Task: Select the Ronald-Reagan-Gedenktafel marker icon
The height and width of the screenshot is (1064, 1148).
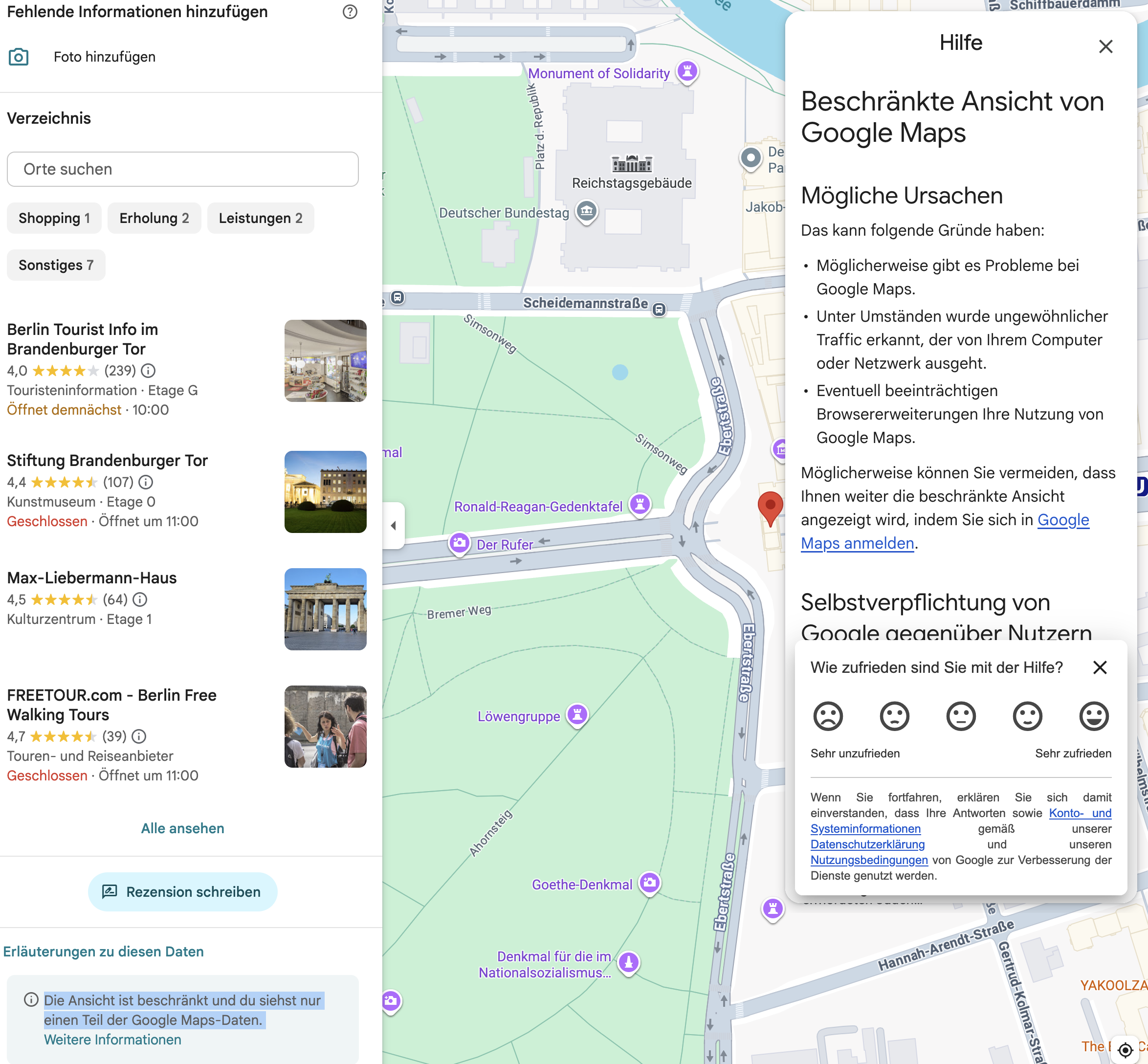Action: point(640,505)
